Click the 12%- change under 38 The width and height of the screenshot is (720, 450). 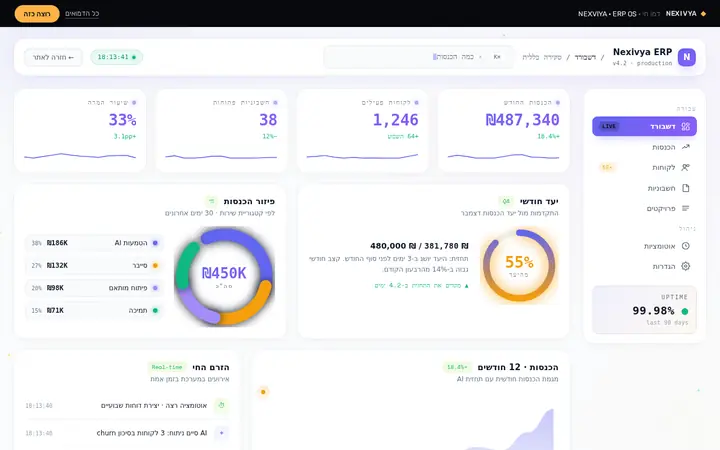(x=270, y=136)
